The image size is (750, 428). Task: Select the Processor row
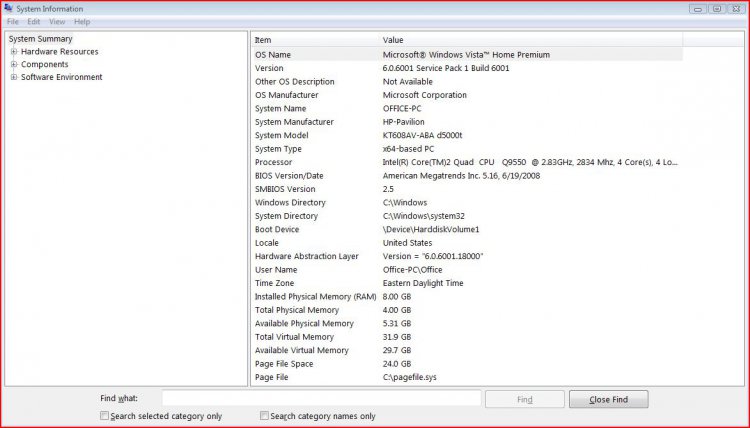467,162
